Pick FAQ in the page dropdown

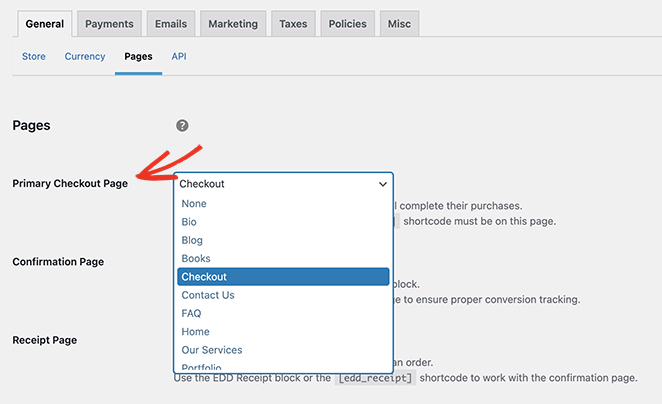(191, 313)
